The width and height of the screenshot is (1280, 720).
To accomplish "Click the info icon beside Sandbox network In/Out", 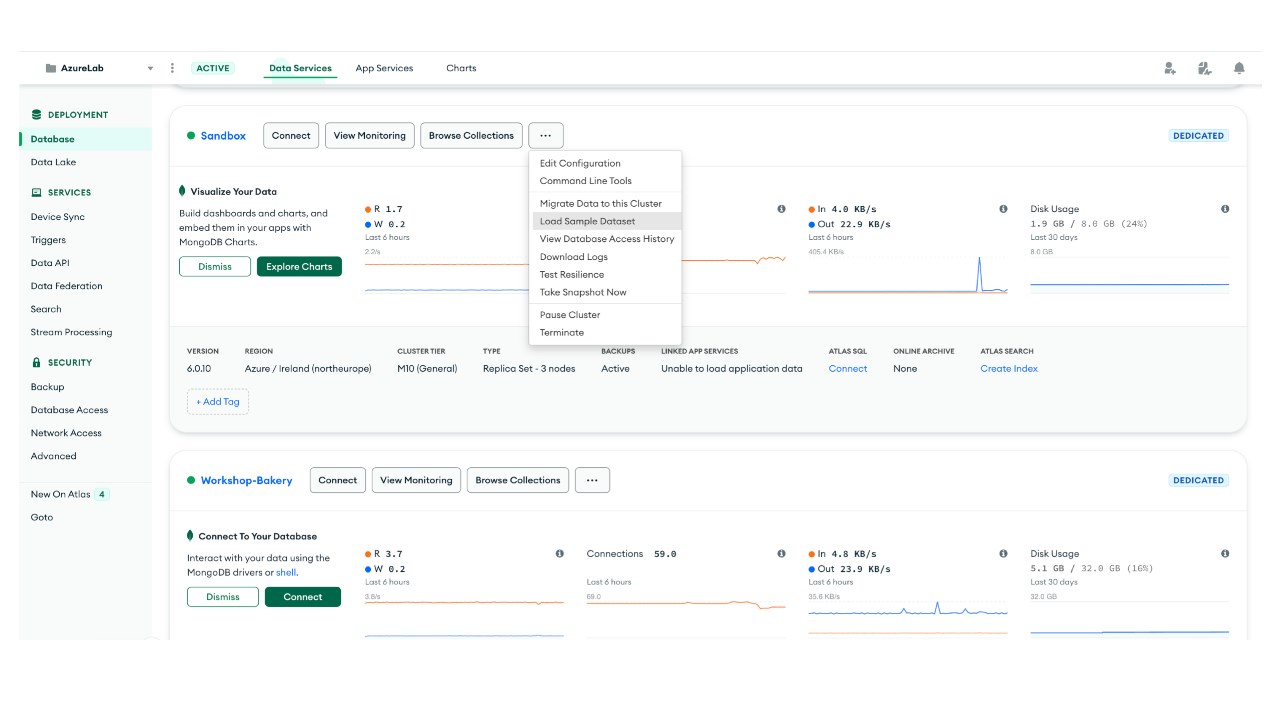I will point(1003,209).
